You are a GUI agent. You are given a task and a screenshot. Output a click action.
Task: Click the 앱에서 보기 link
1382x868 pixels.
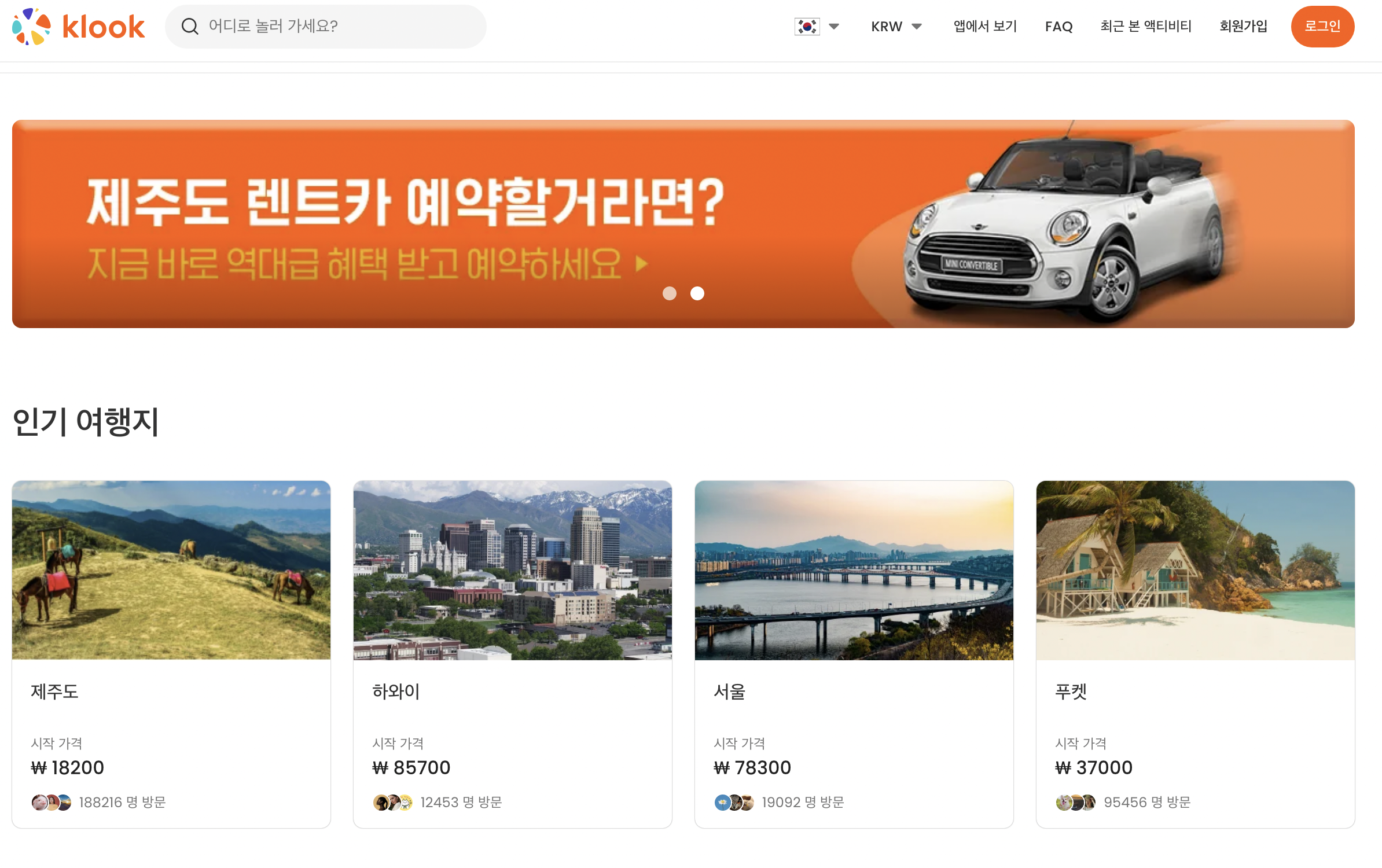point(985,27)
